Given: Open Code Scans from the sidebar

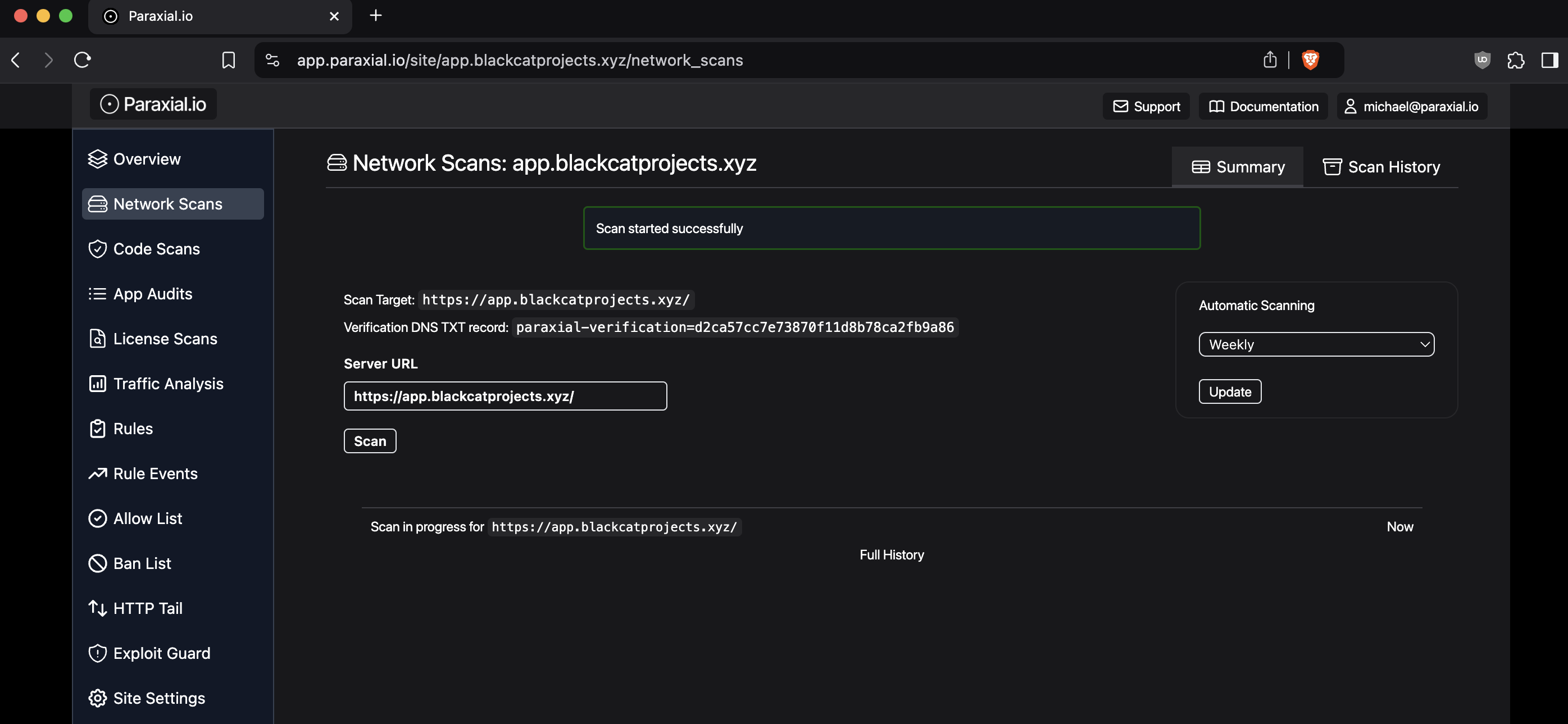Looking at the screenshot, I should click(173, 249).
